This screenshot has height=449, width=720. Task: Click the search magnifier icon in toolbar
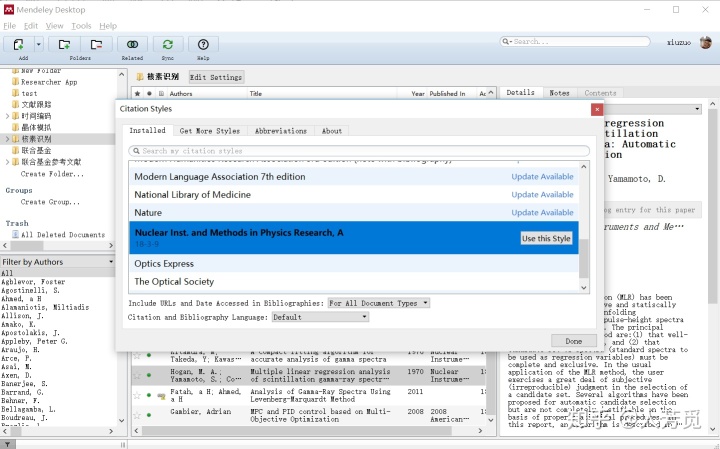point(506,41)
